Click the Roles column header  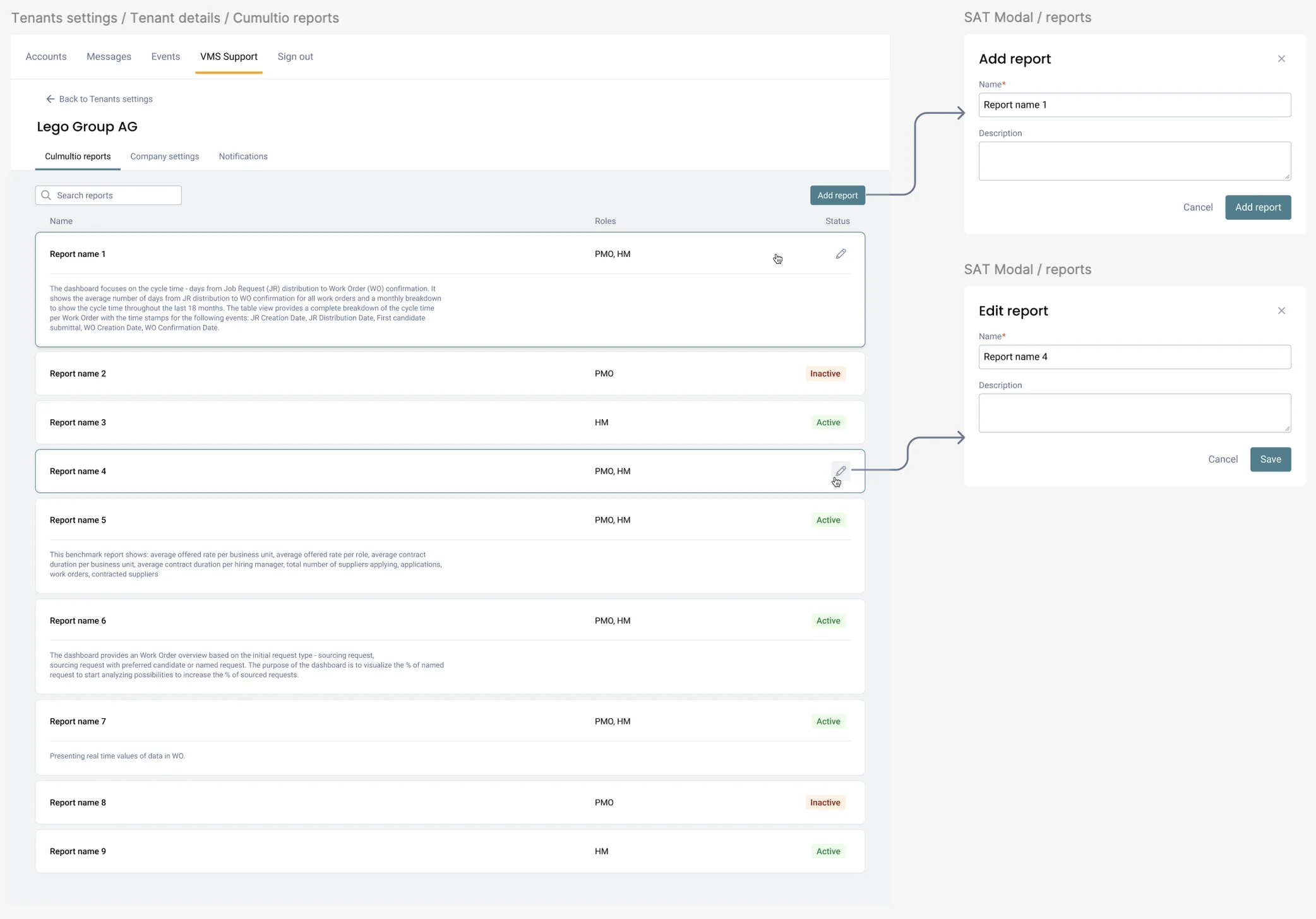point(605,221)
